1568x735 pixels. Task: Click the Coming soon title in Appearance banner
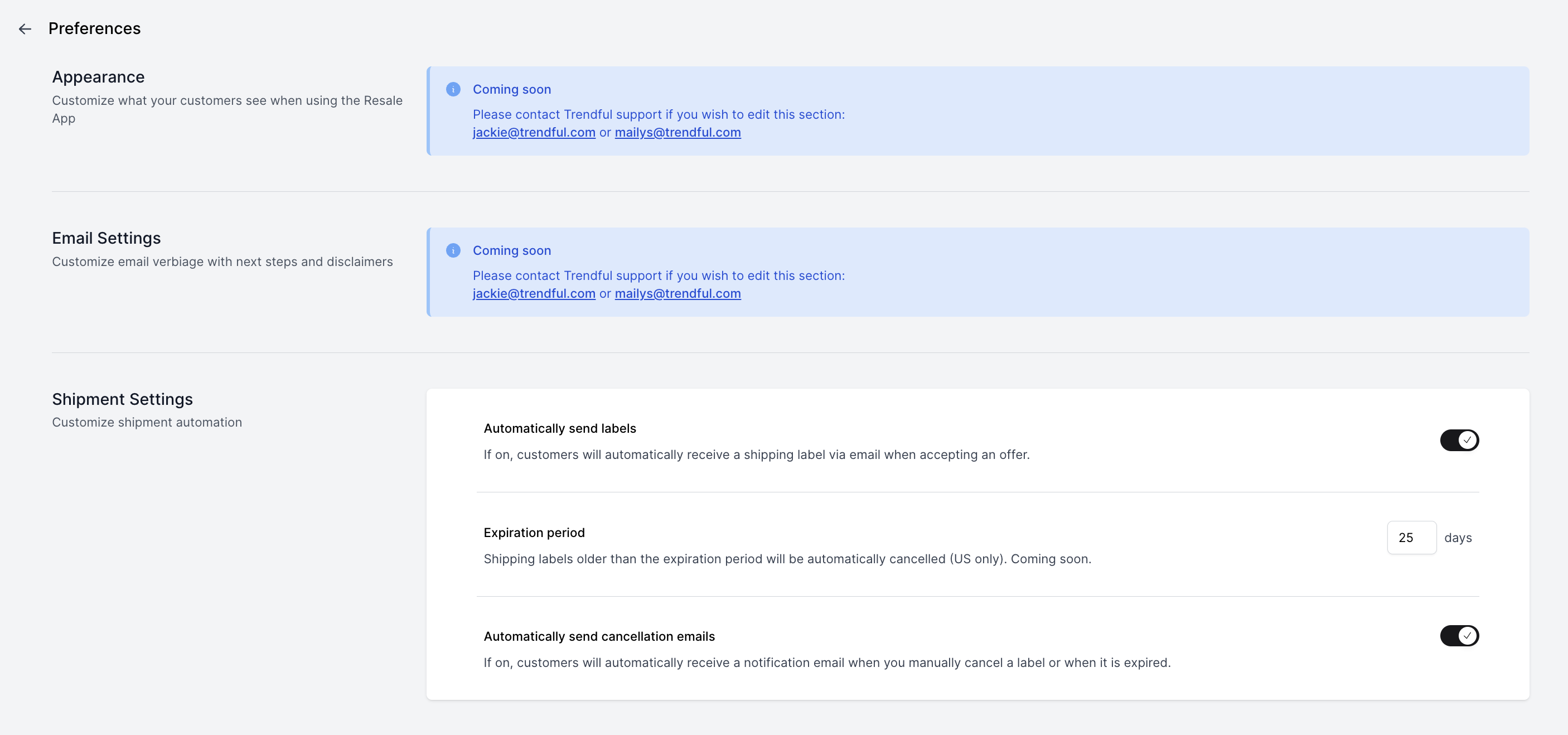512,90
